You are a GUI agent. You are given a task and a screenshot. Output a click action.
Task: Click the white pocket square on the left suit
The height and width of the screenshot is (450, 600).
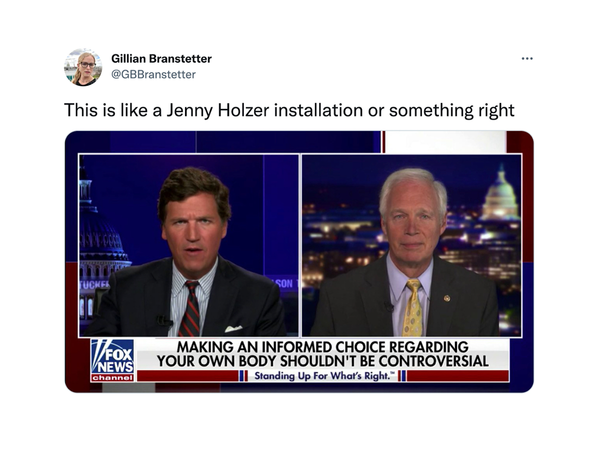click(233, 329)
